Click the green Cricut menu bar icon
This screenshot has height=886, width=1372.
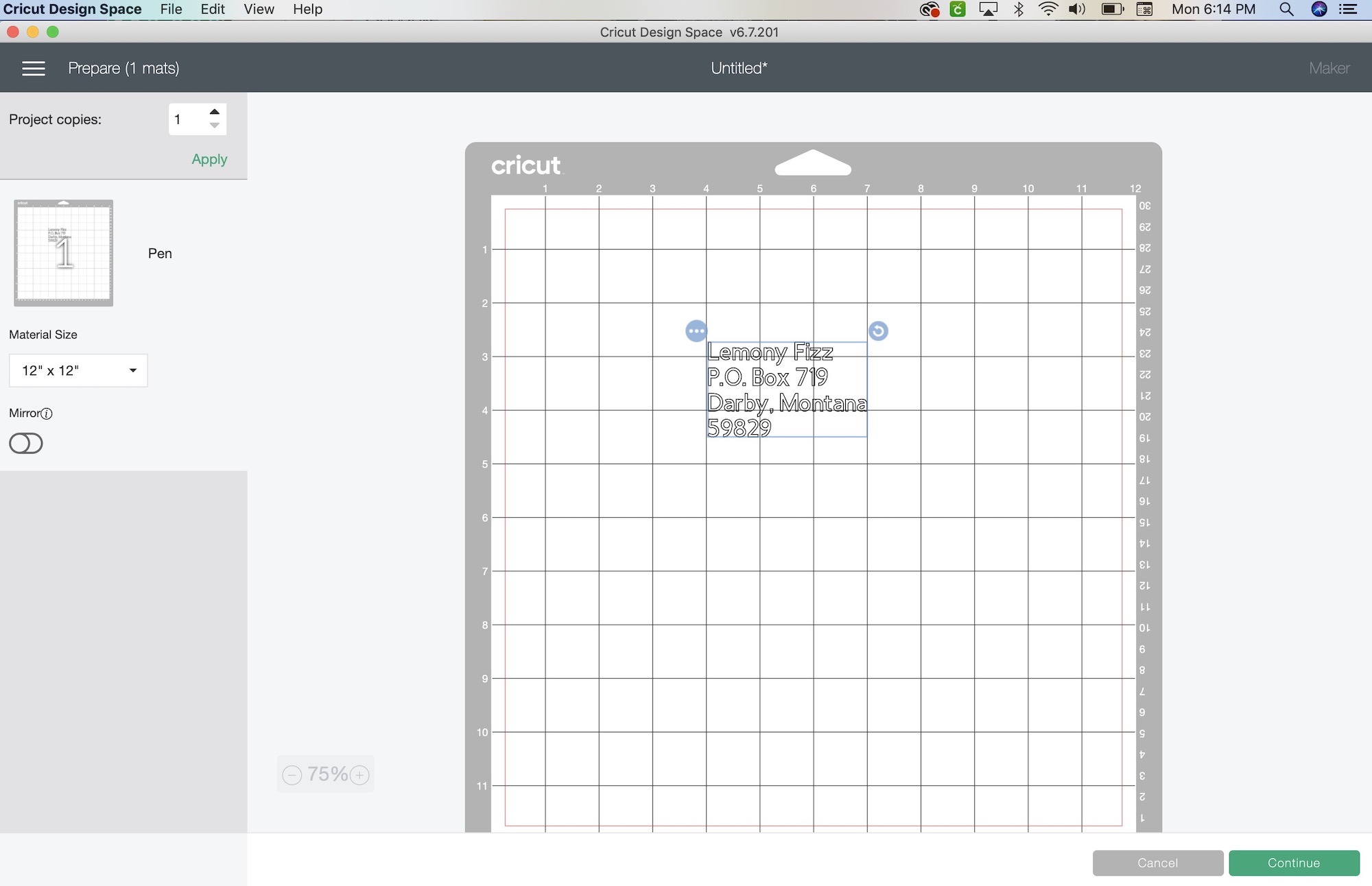[958, 10]
